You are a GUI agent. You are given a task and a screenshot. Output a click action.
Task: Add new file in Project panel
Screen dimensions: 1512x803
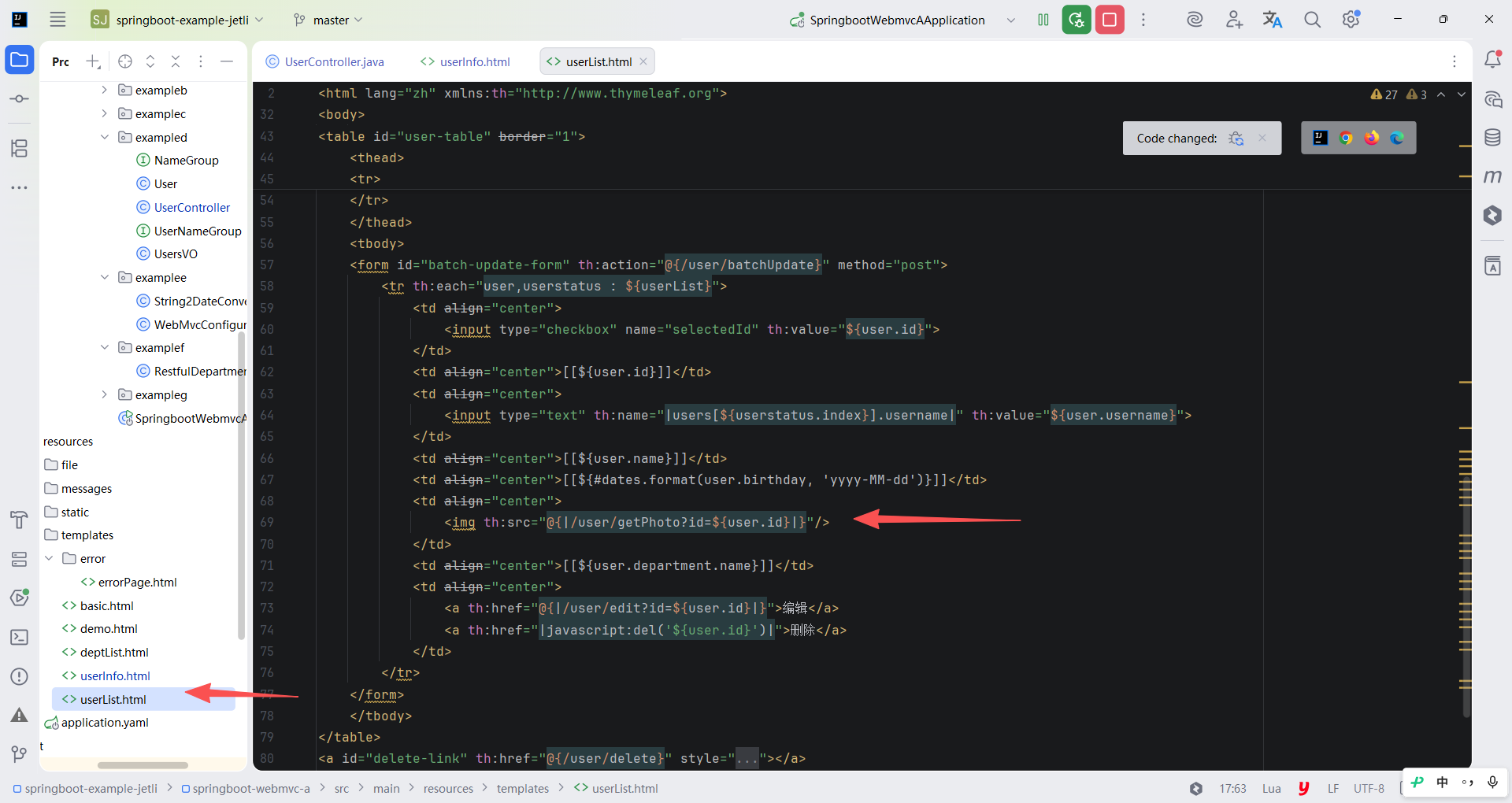coord(94,61)
